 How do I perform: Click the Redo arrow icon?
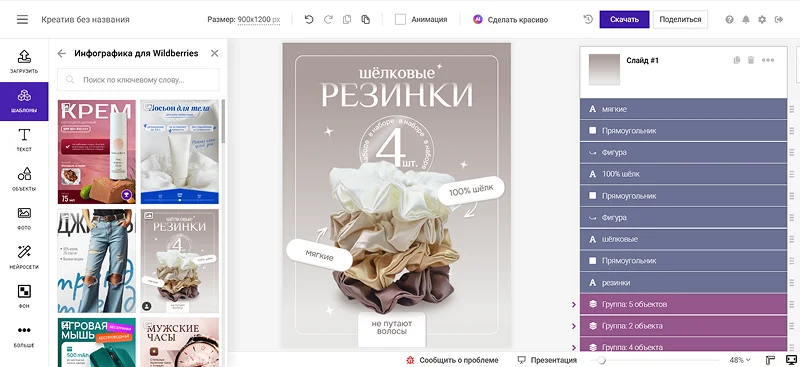[328, 19]
